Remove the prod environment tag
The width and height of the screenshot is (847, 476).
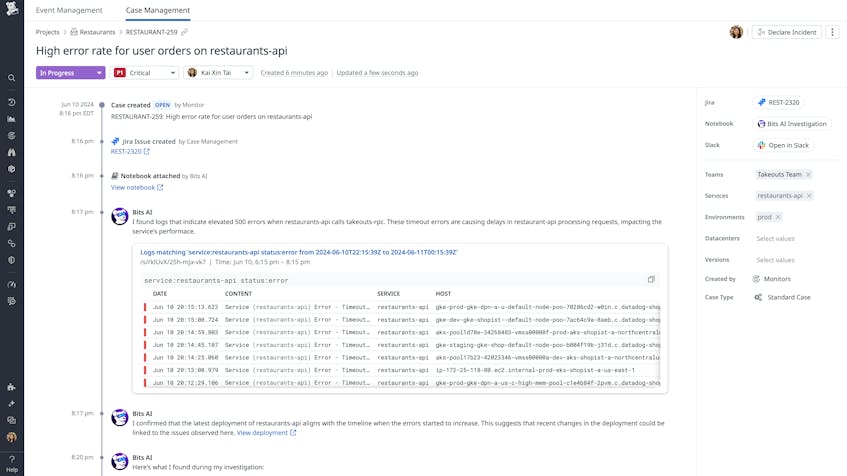(x=778, y=217)
